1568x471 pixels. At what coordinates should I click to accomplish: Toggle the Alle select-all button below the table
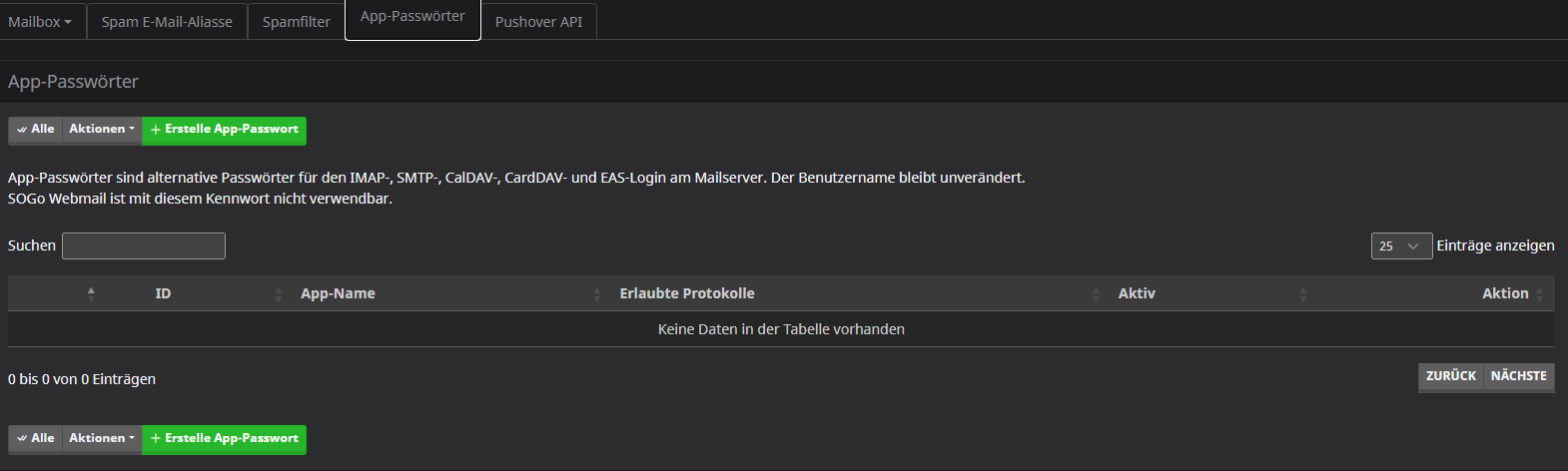[36, 439]
